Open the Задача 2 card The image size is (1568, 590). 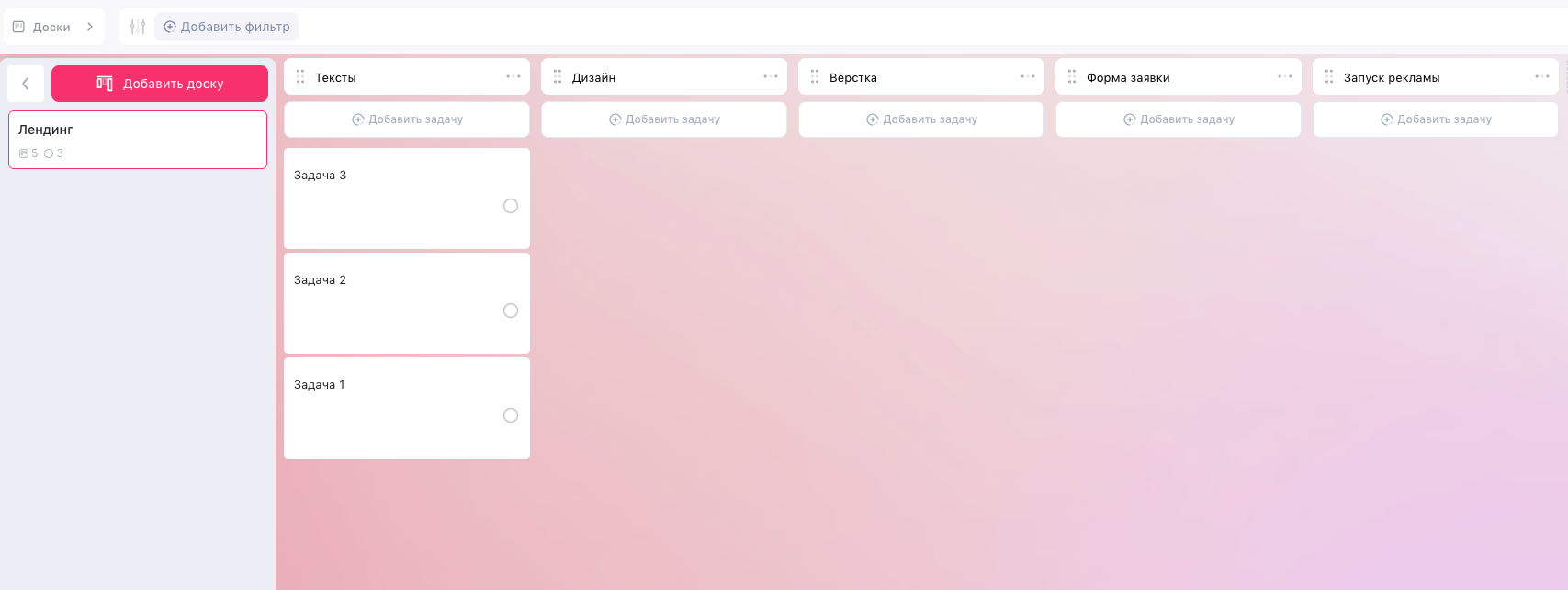click(x=407, y=303)
